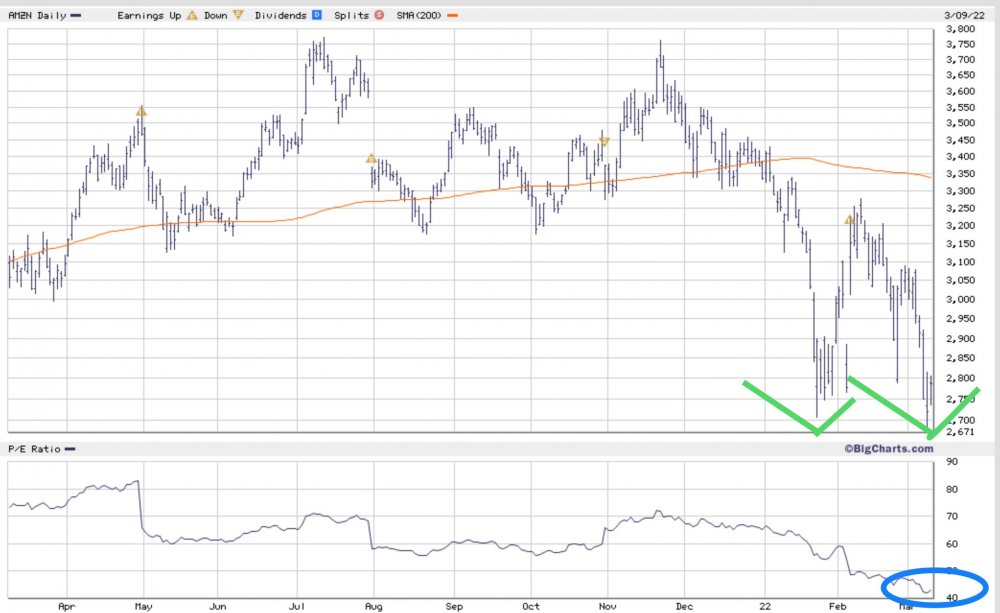
Task: Click the 3,250 price axis label
Action: tap(960, 208)
